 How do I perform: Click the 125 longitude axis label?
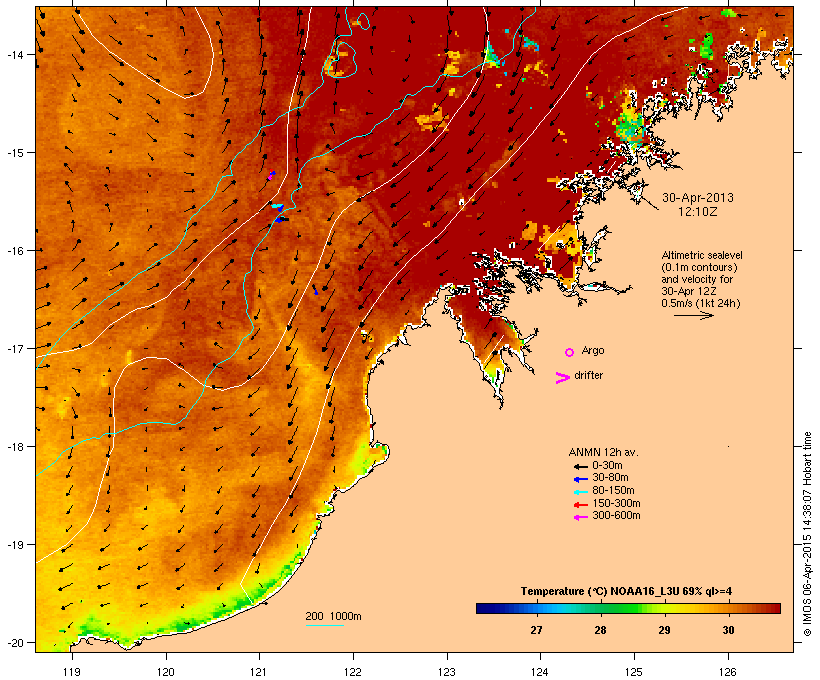point(634,672)
